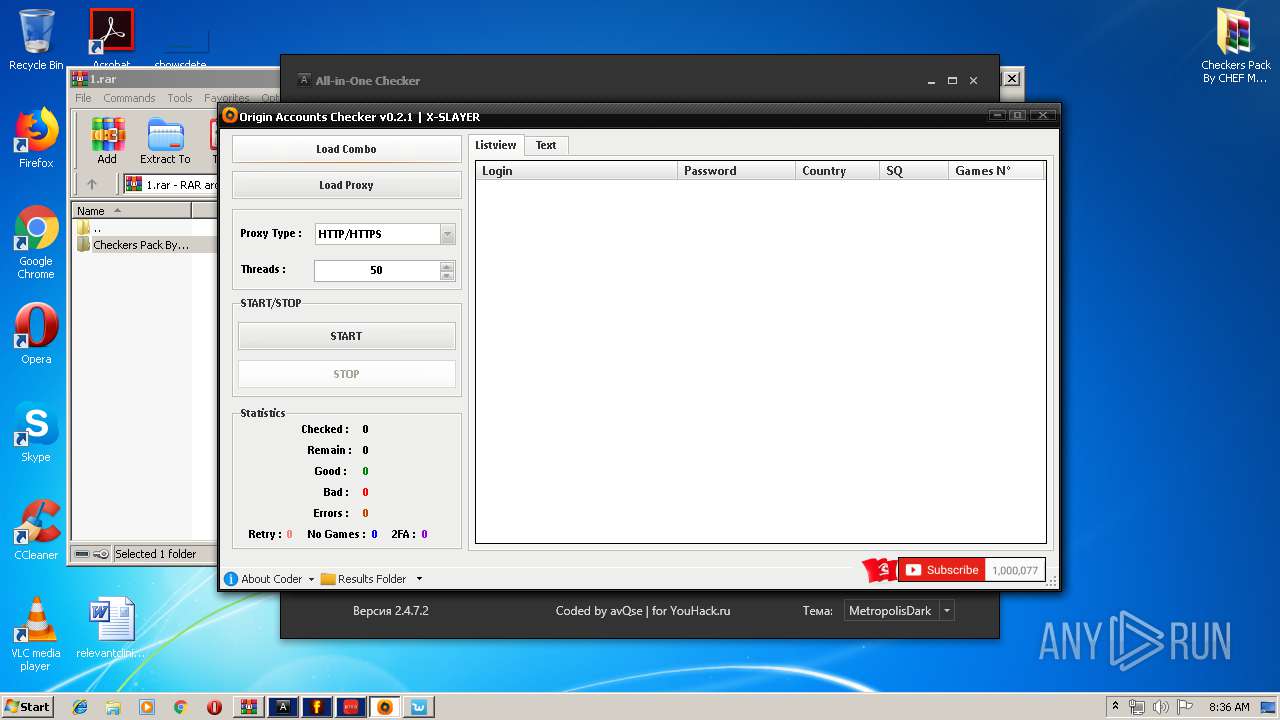Click WinRAR address bar showing 1.rar
Screen dimensions: 1280x720
[170, 185]
